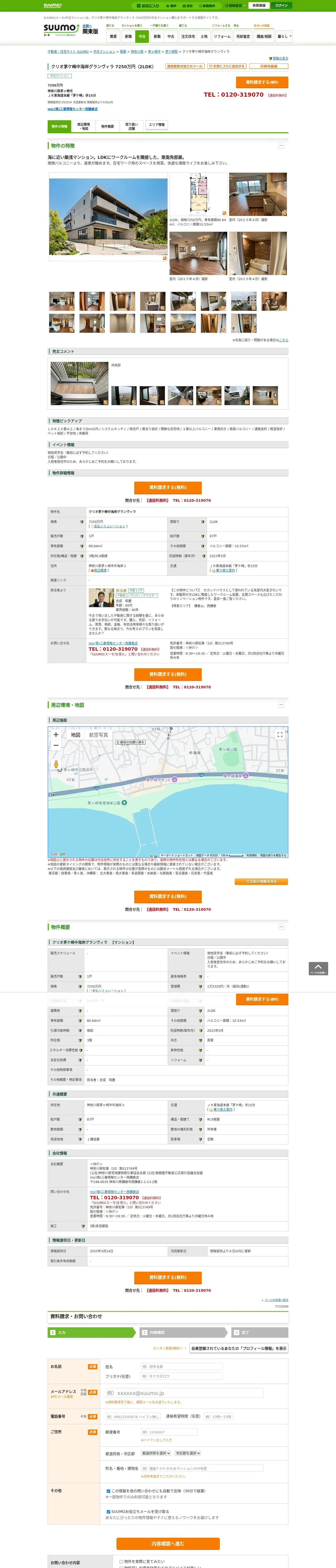Open floor plan image thumbnail

(x=198, y=194)
